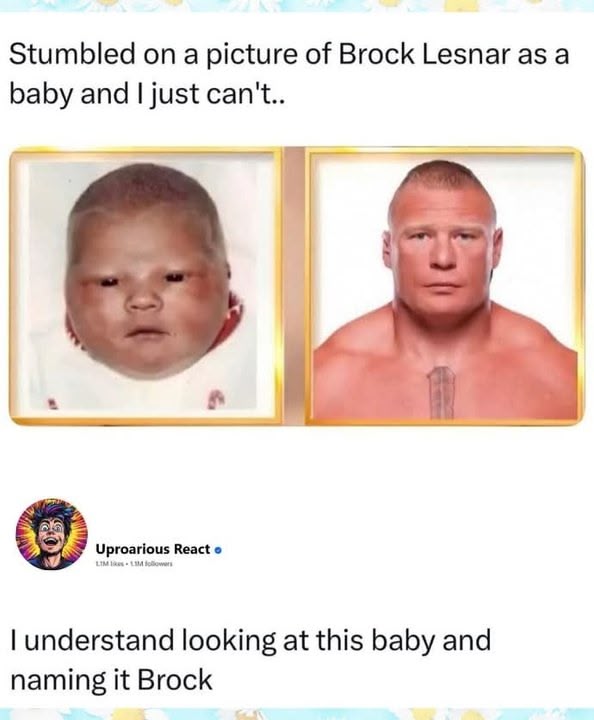Click the baby's pink collar
Viewport: 594px width, 720px height.
232,317
